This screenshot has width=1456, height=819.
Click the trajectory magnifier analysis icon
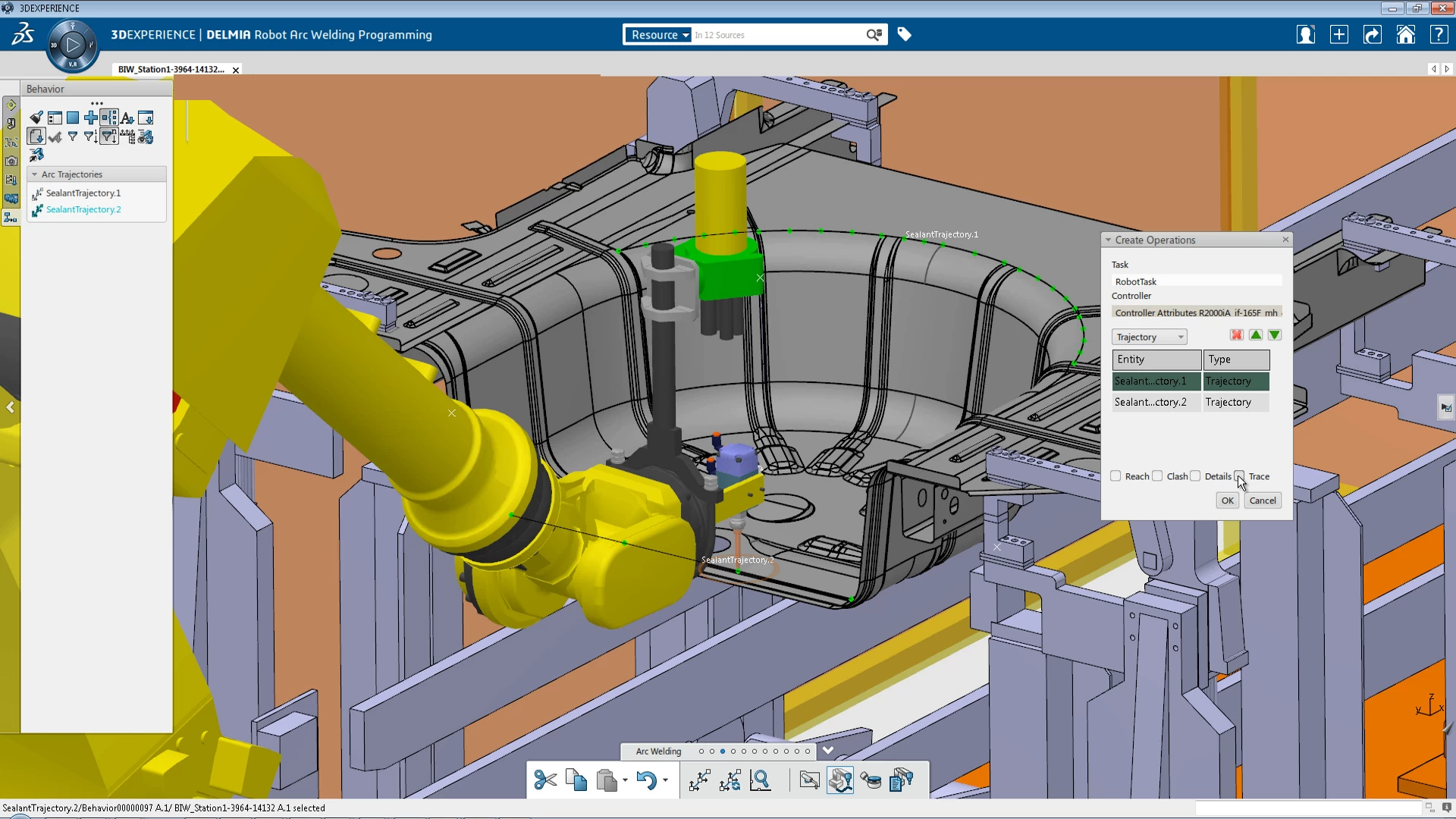point(760,780)
